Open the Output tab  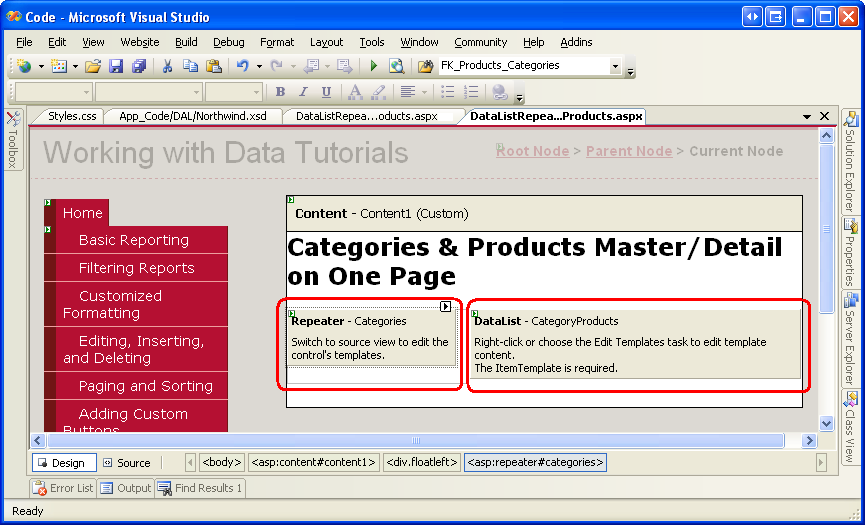tap(126, 488)
